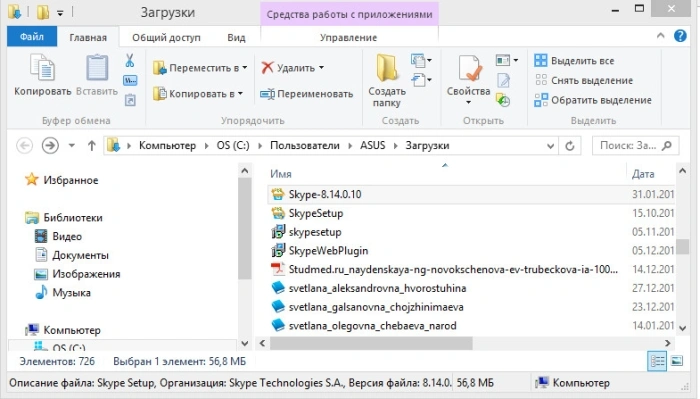
Task: Click the Studmed.ru PDF file icon
Action: (278, 269)
